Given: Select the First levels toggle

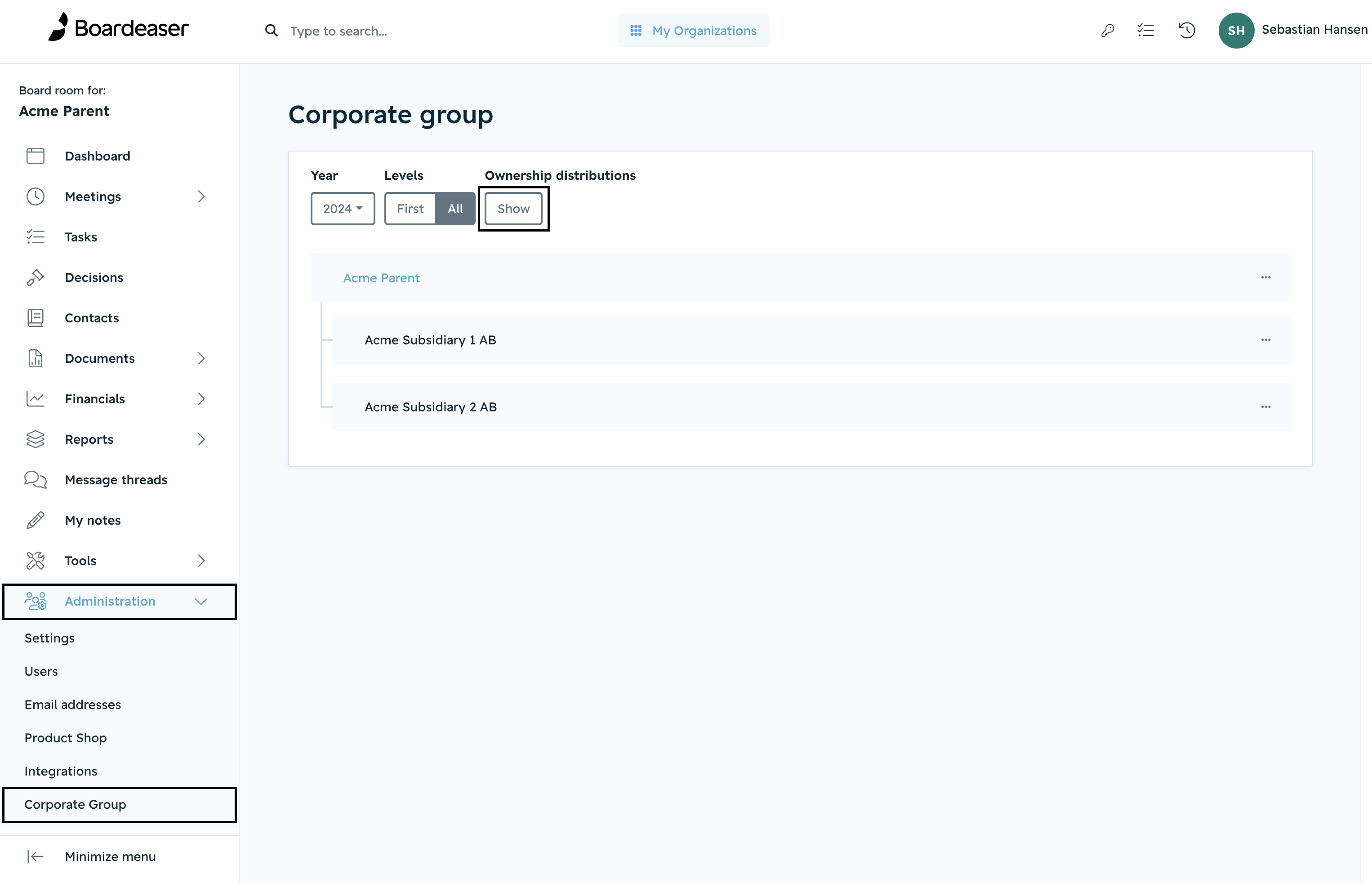Looking at the screenshot, I should coord(410,209).
